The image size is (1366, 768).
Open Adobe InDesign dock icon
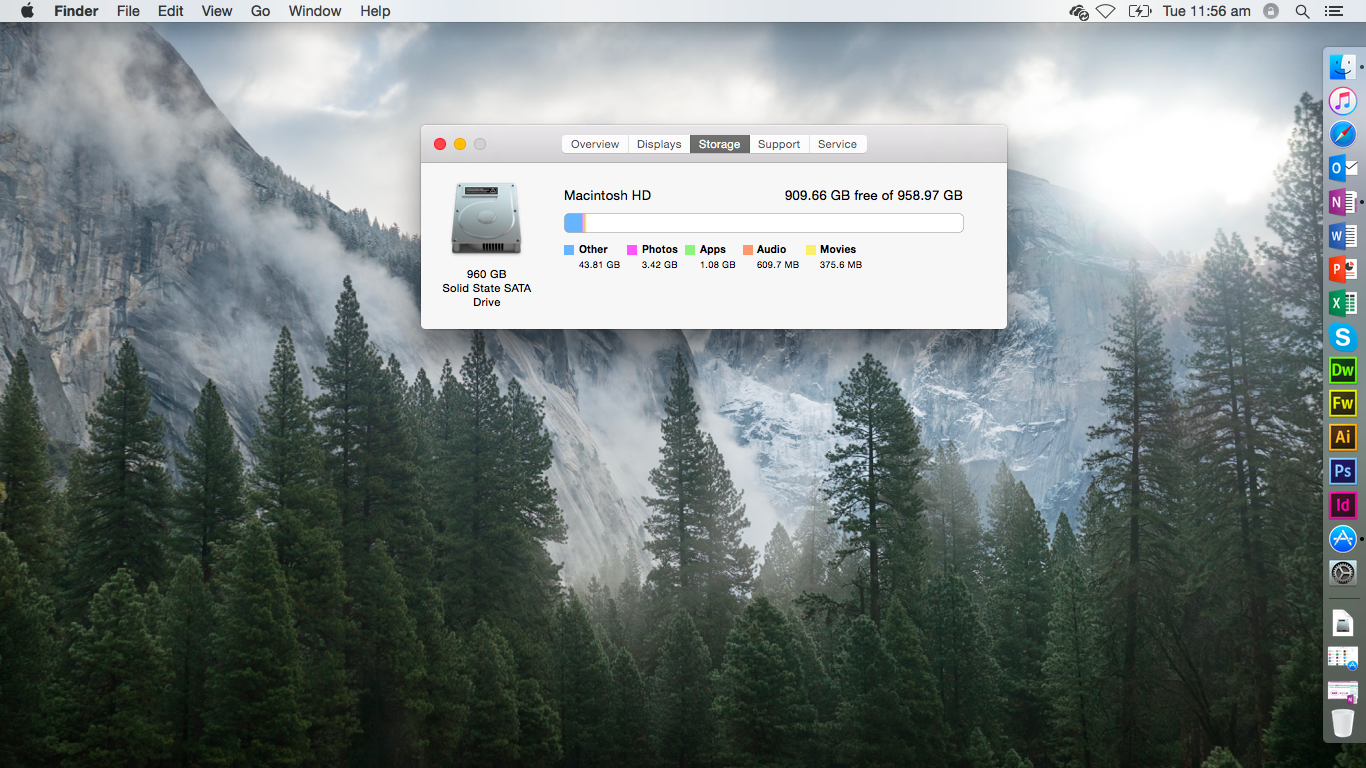pos(1342,505)
